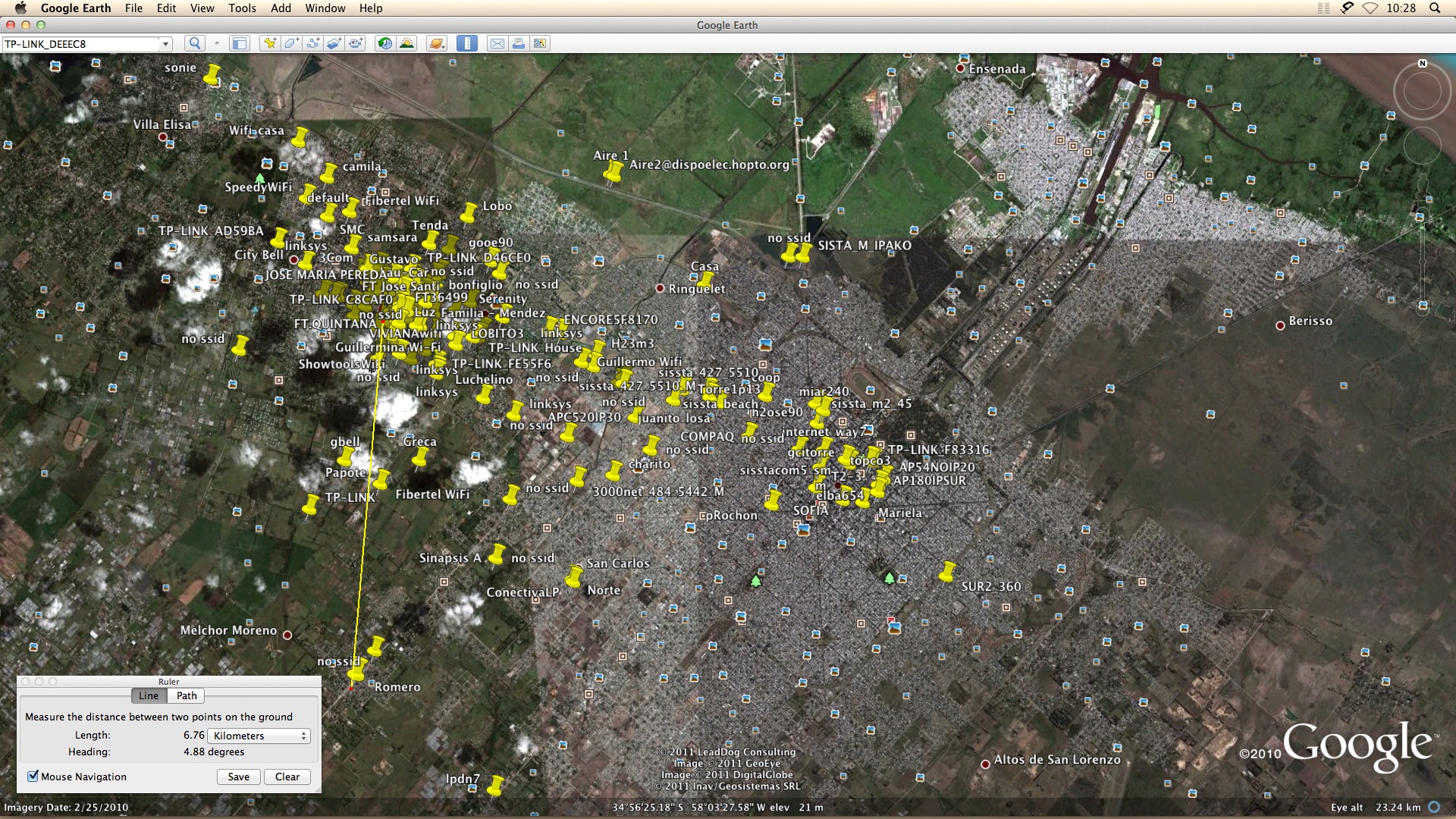Screen dimensions: 1456x819
Task: Click the Add Polygon tool
Action: [291, 43]
